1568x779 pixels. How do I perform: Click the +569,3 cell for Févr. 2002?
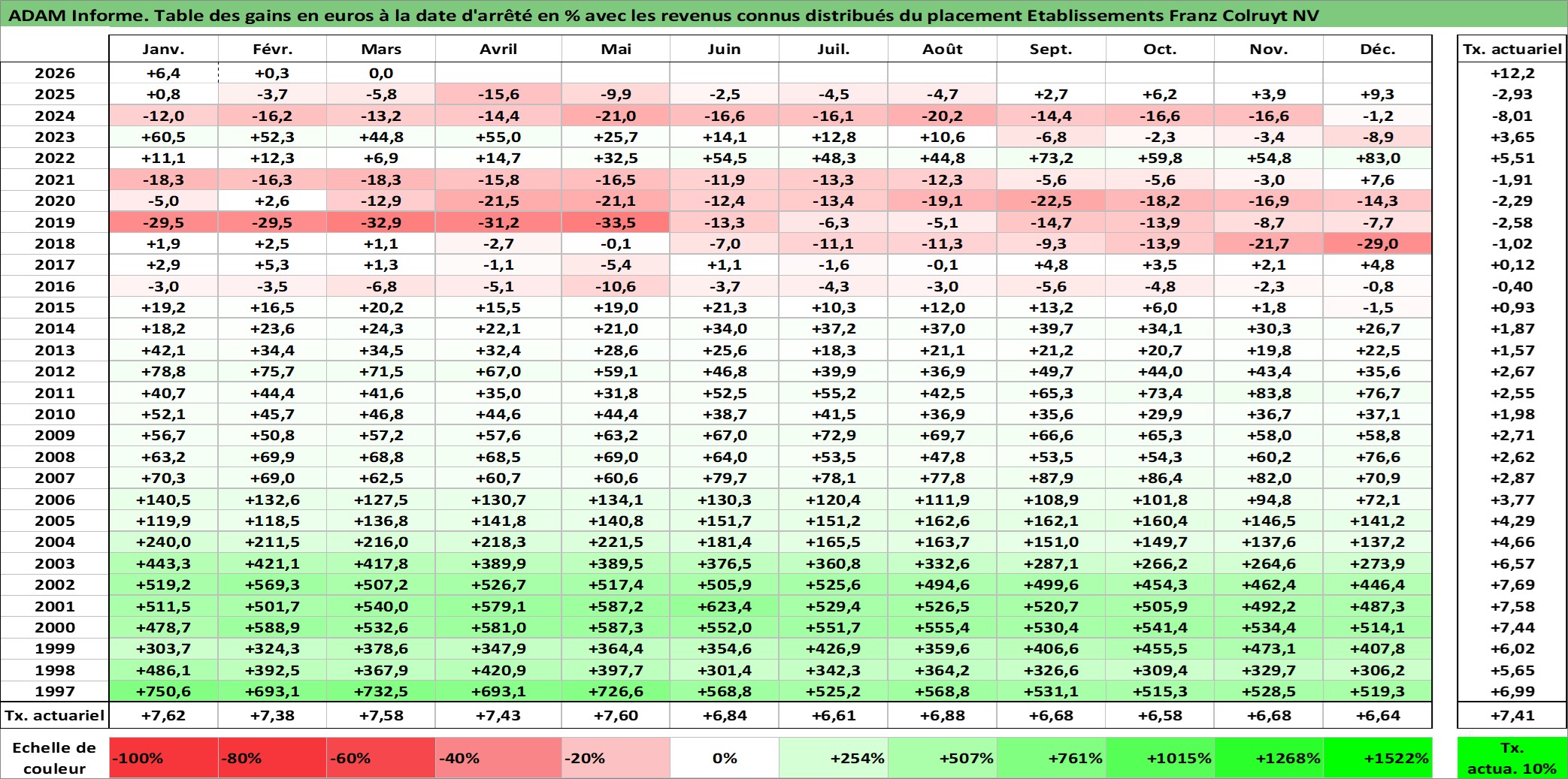pos(272,584)
